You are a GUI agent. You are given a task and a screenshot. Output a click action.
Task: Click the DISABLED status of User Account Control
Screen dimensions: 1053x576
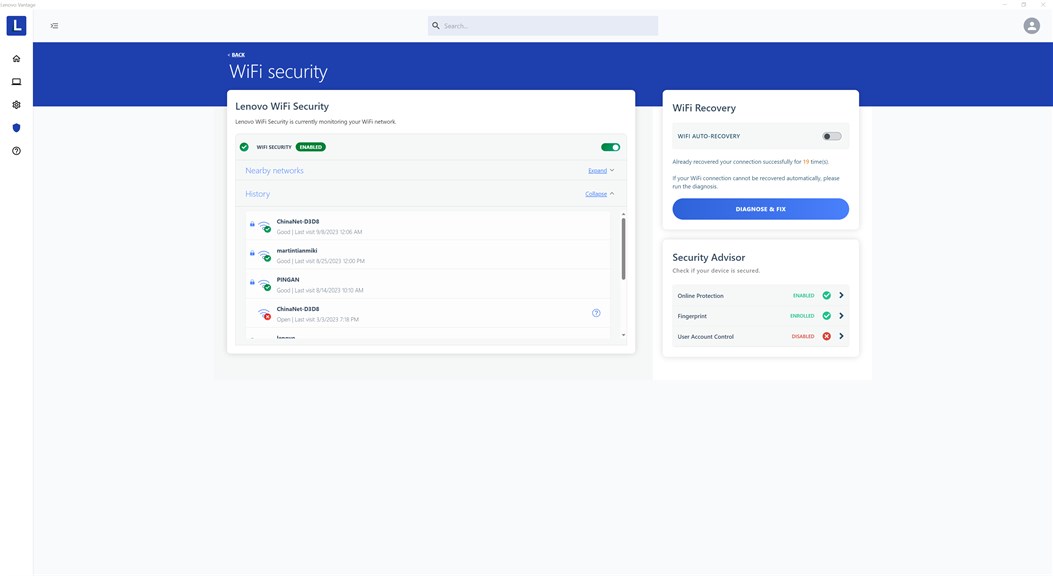coord(803,336)
